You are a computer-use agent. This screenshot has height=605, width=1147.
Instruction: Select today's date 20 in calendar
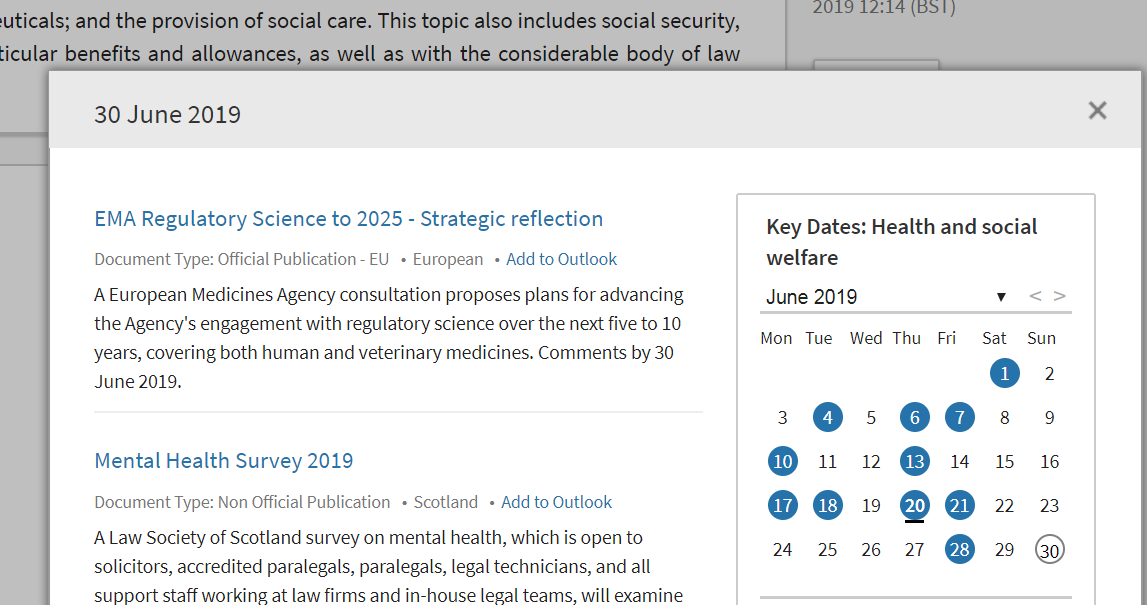(x=914, y=506)
